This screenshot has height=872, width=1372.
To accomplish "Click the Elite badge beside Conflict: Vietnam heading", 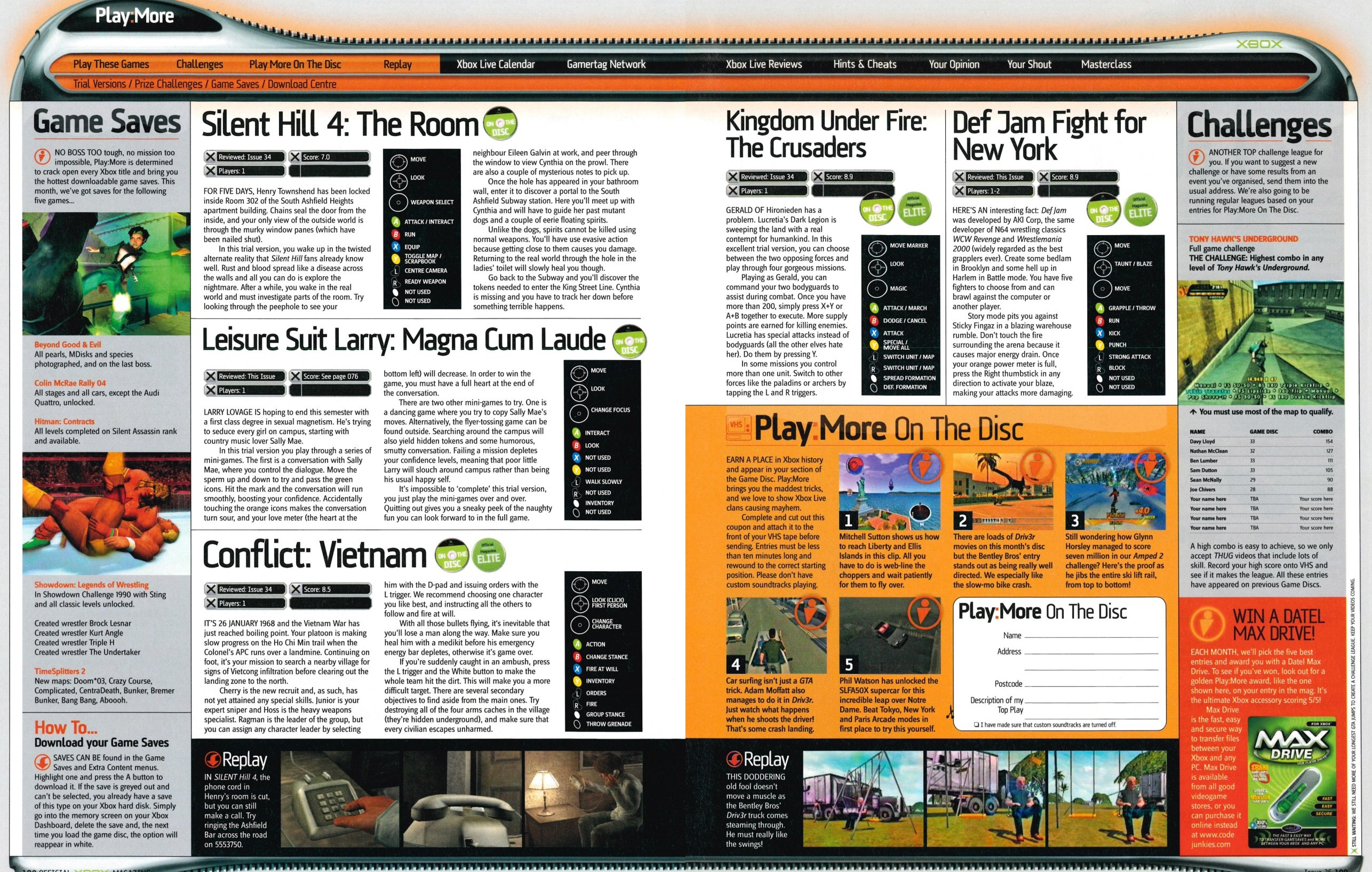I will pyautogui.click(x=488, y=554).
